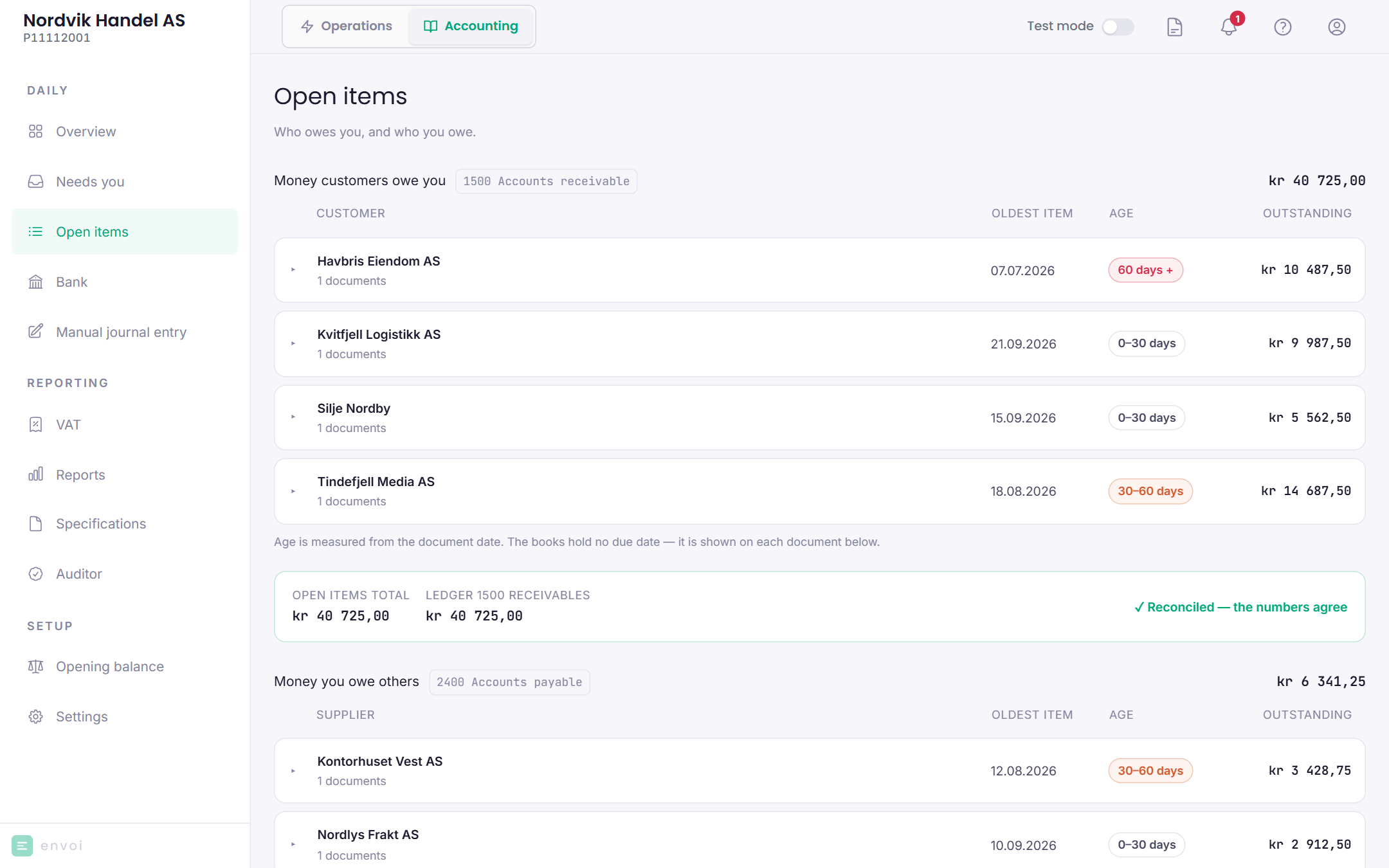Click the Settings gear icon
Viewport: 1389px width, 868px height.
[35, 716]
